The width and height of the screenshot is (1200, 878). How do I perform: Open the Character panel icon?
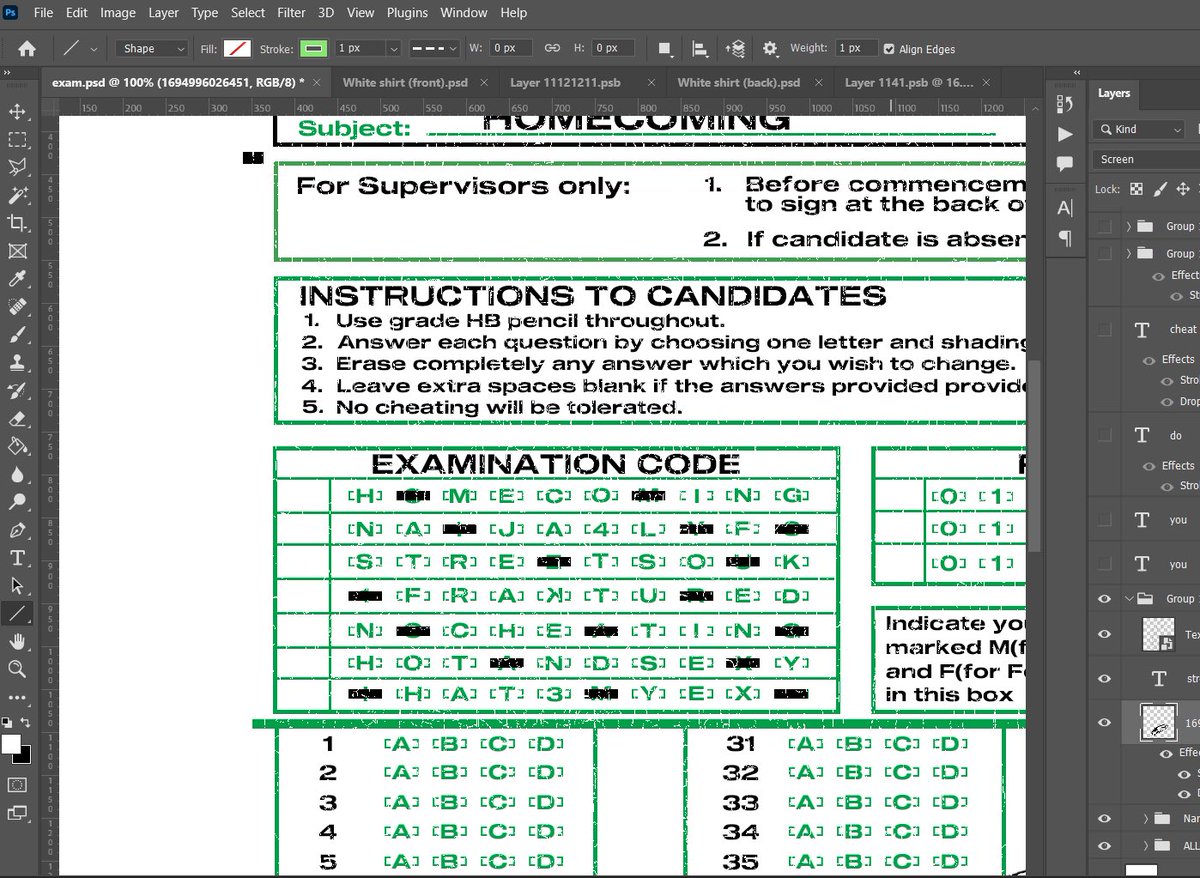point(1064,208)
